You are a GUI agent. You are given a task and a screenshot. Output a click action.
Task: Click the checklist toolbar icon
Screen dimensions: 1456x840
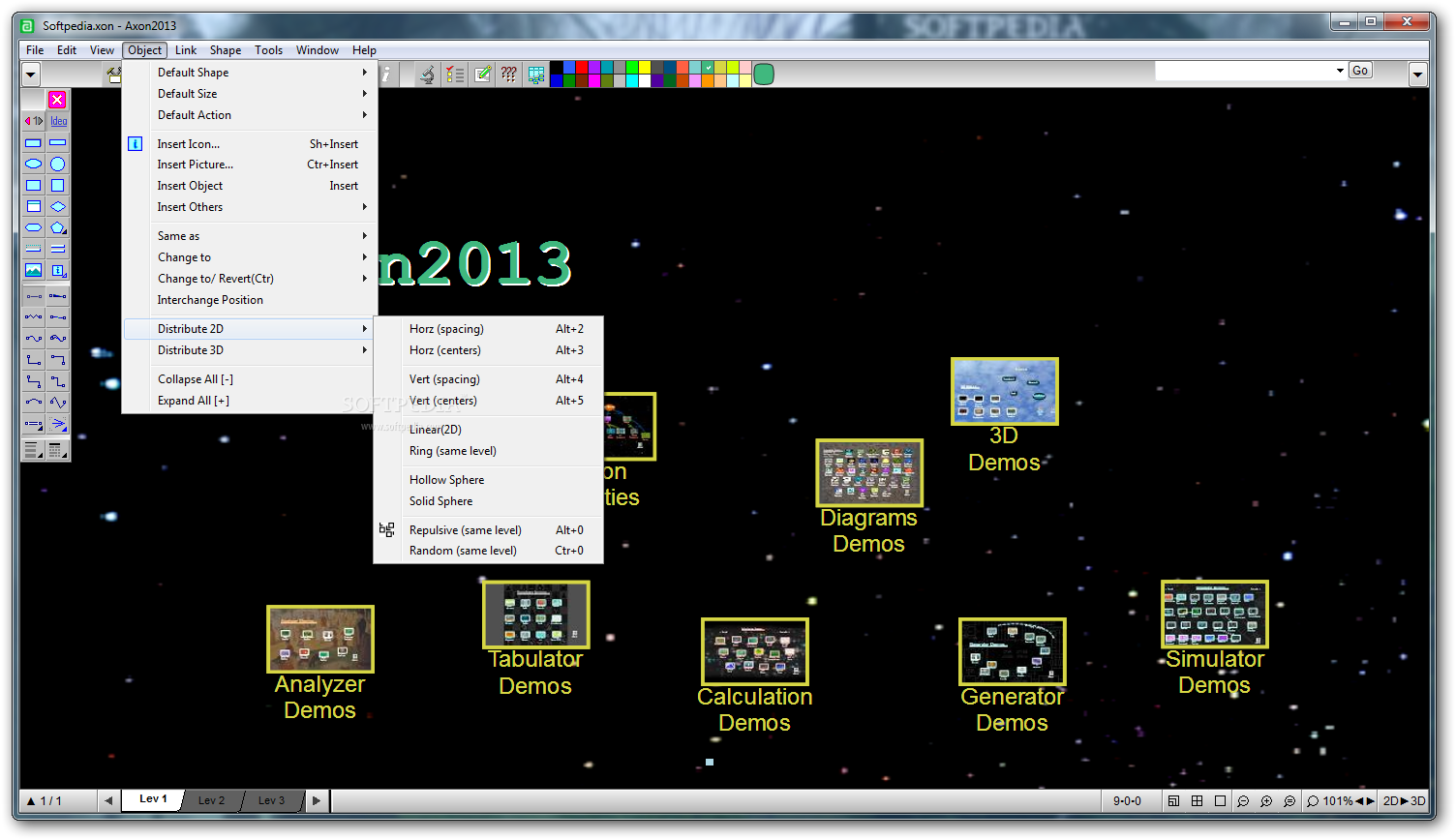455,75
